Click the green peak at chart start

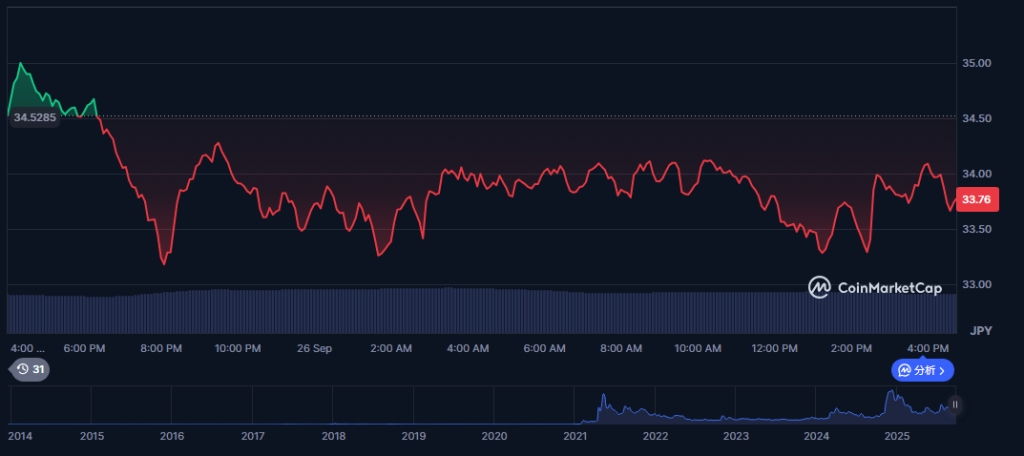click(x=21, y=65)
